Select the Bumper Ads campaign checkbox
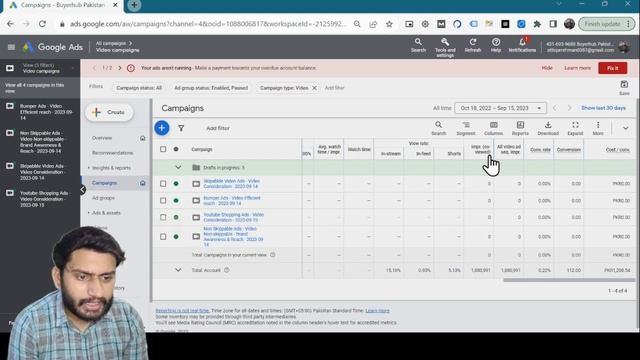Viewport: 640px width, 360px height. pyautogui.click(x=163, y=200)
